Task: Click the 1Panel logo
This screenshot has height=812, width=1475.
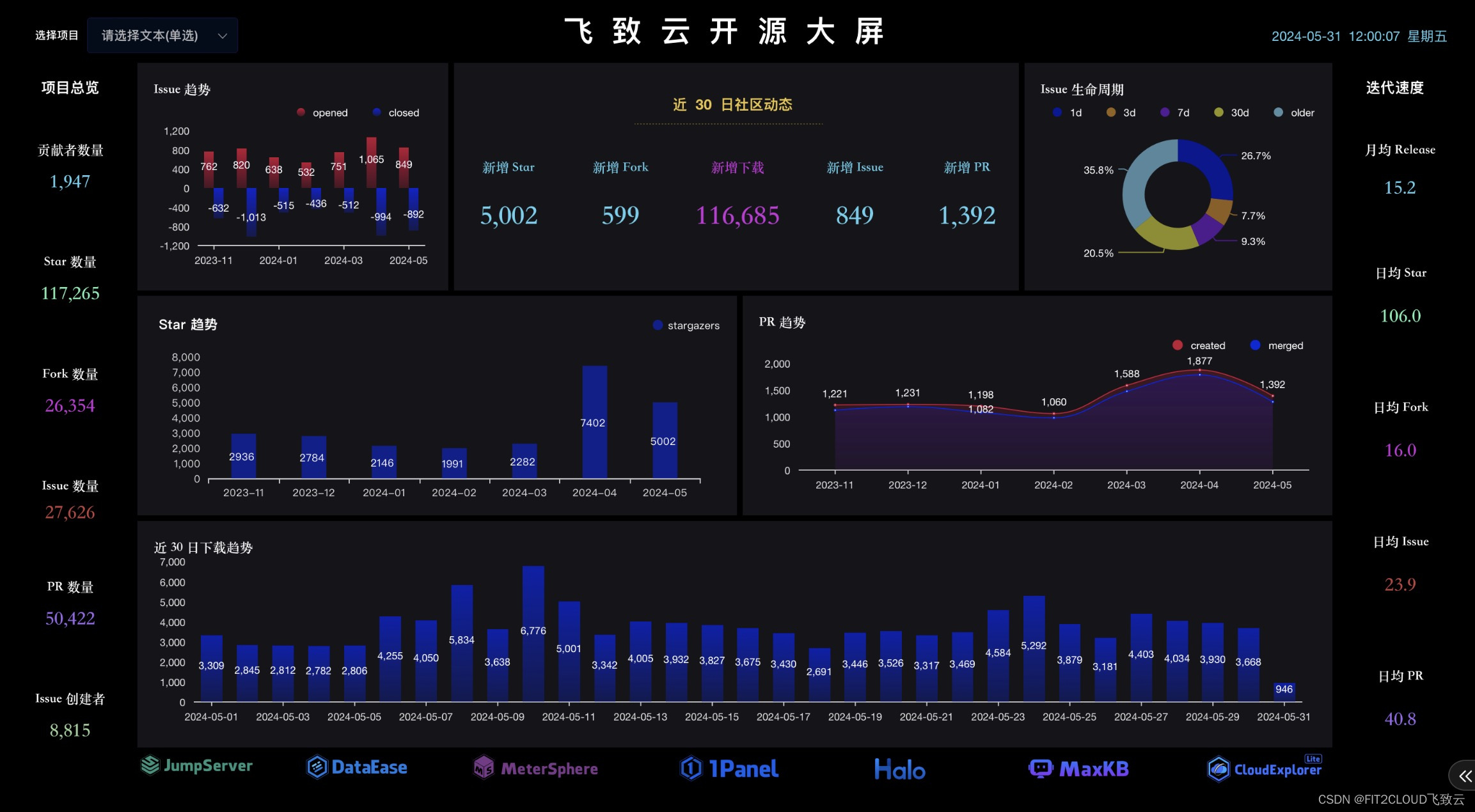Action: 729,769
